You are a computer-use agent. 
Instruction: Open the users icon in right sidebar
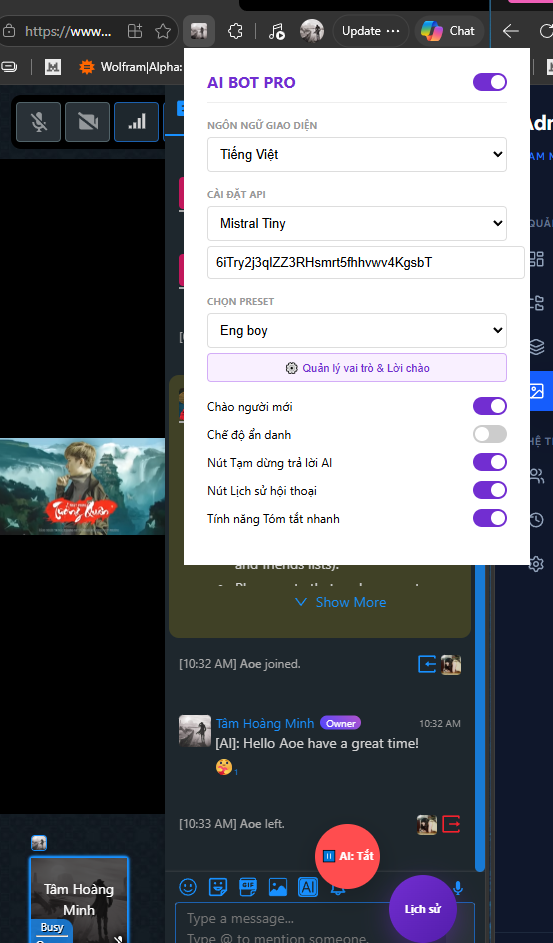[x=536, y=475]
